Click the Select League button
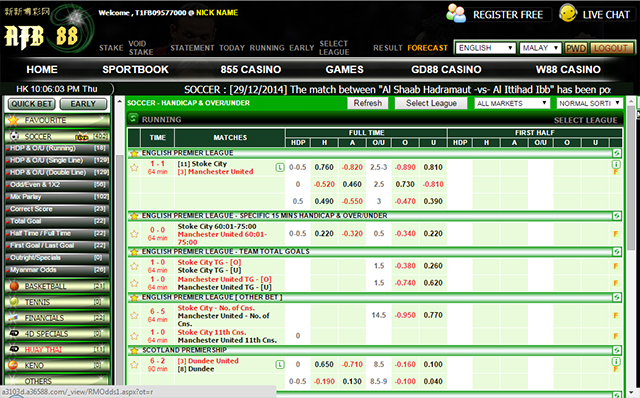Screen dimensions: 640x398 (x=431, y=103)
